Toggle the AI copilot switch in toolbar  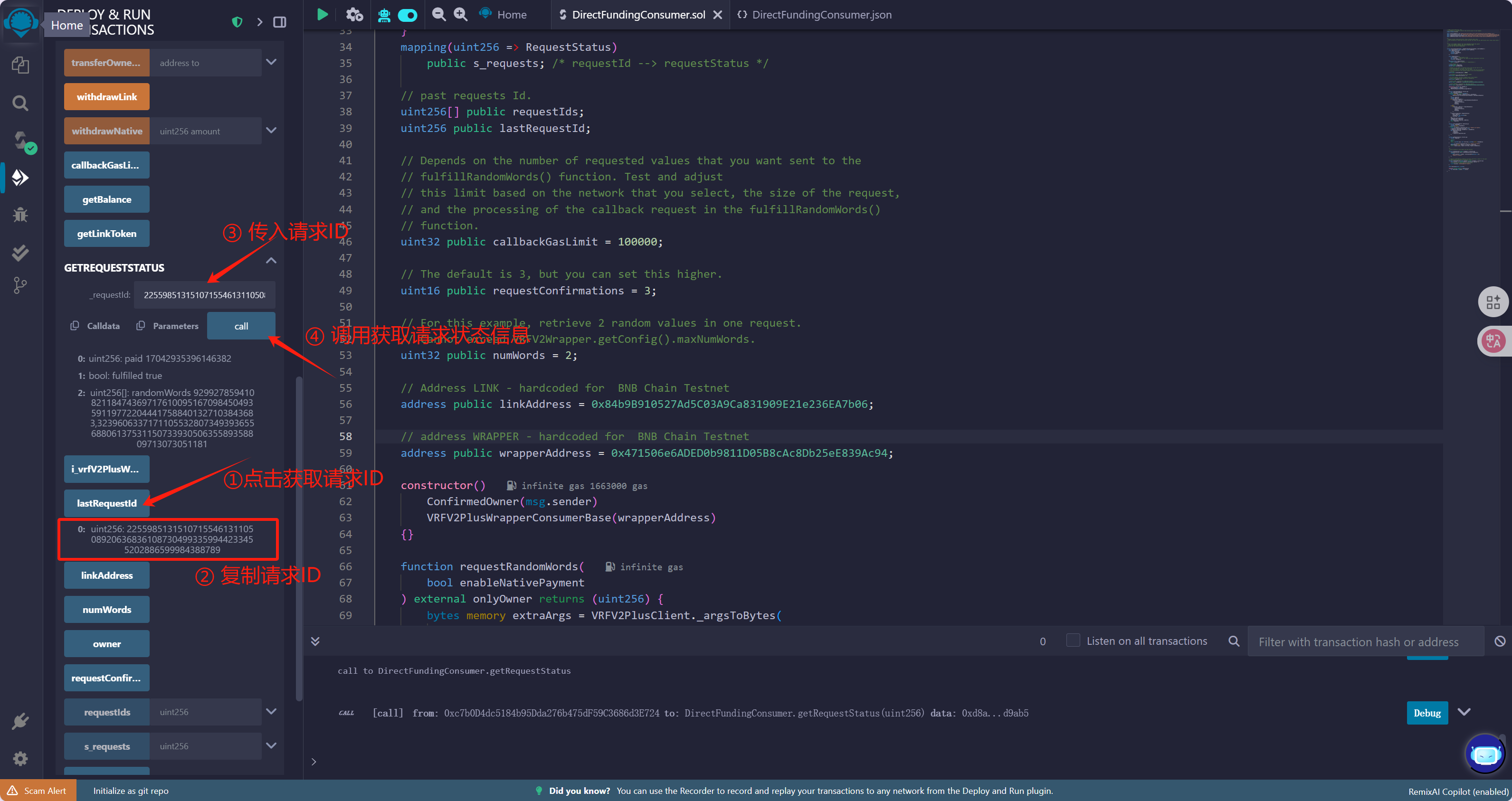tap(408, 15)
